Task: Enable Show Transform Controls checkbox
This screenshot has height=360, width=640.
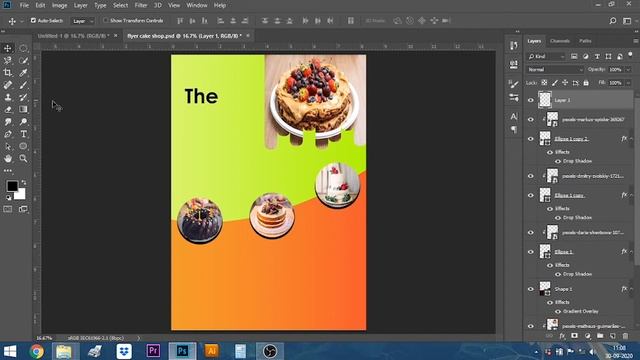Action: point(106,20)
